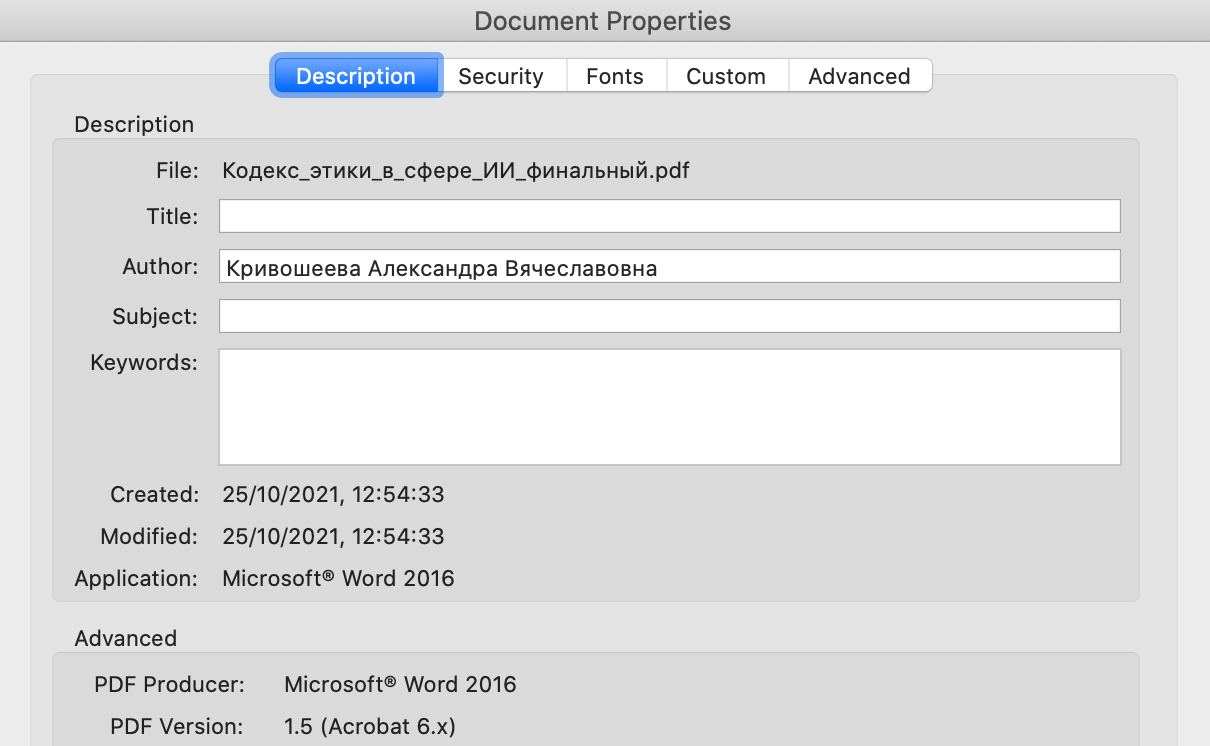Click inside the Keywords text area
This screenshot has width=1210, height=746.
click(x=670, y=407)
